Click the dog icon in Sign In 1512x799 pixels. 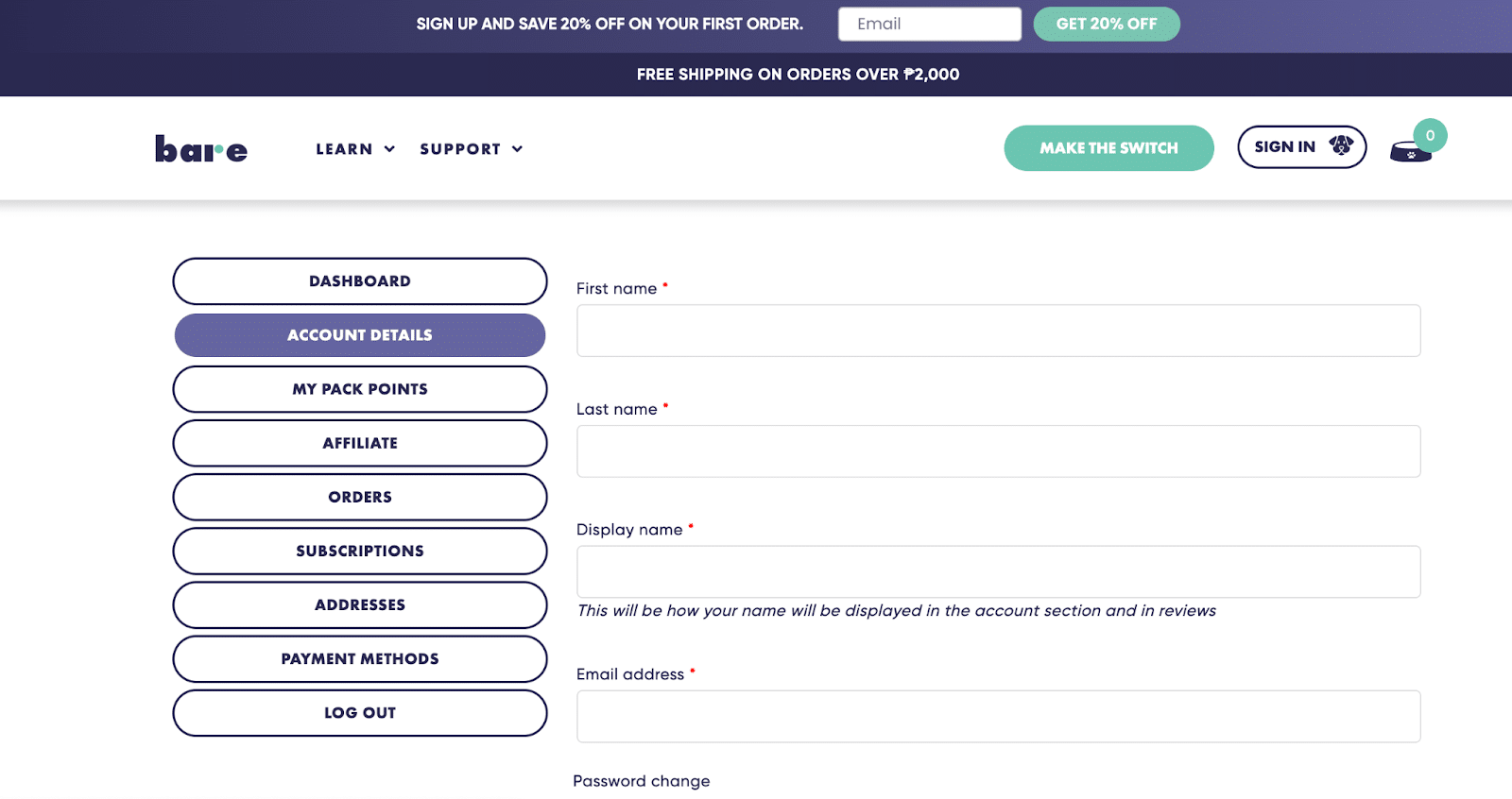tap(1341, 145)
